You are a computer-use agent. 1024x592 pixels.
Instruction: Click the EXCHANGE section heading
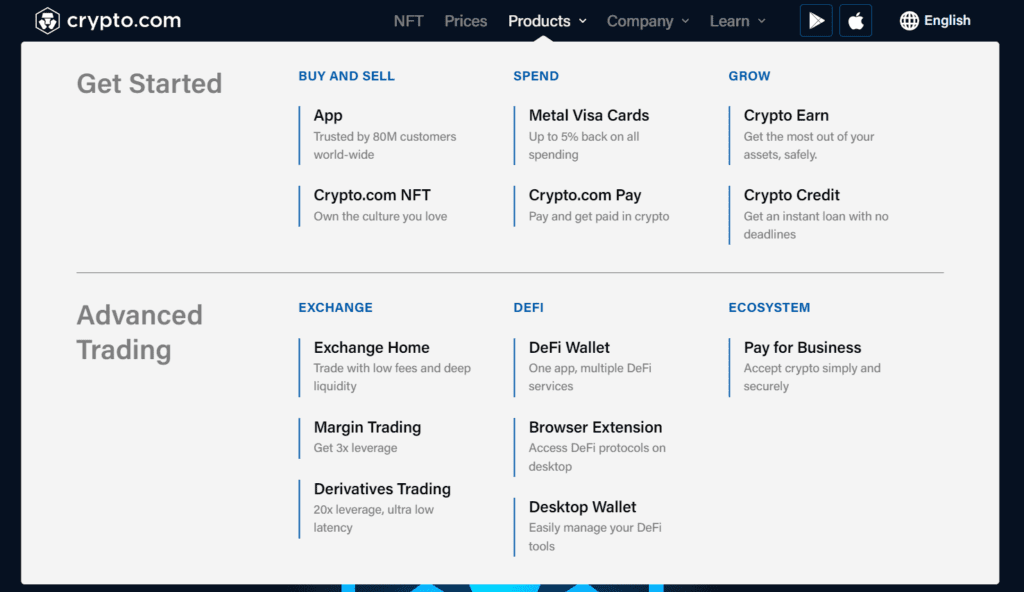335,307
